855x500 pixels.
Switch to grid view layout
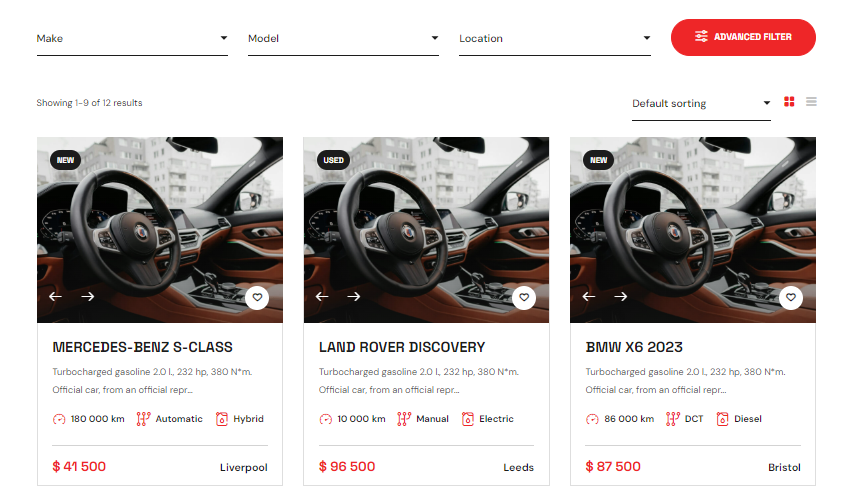(x=789, y=102)
